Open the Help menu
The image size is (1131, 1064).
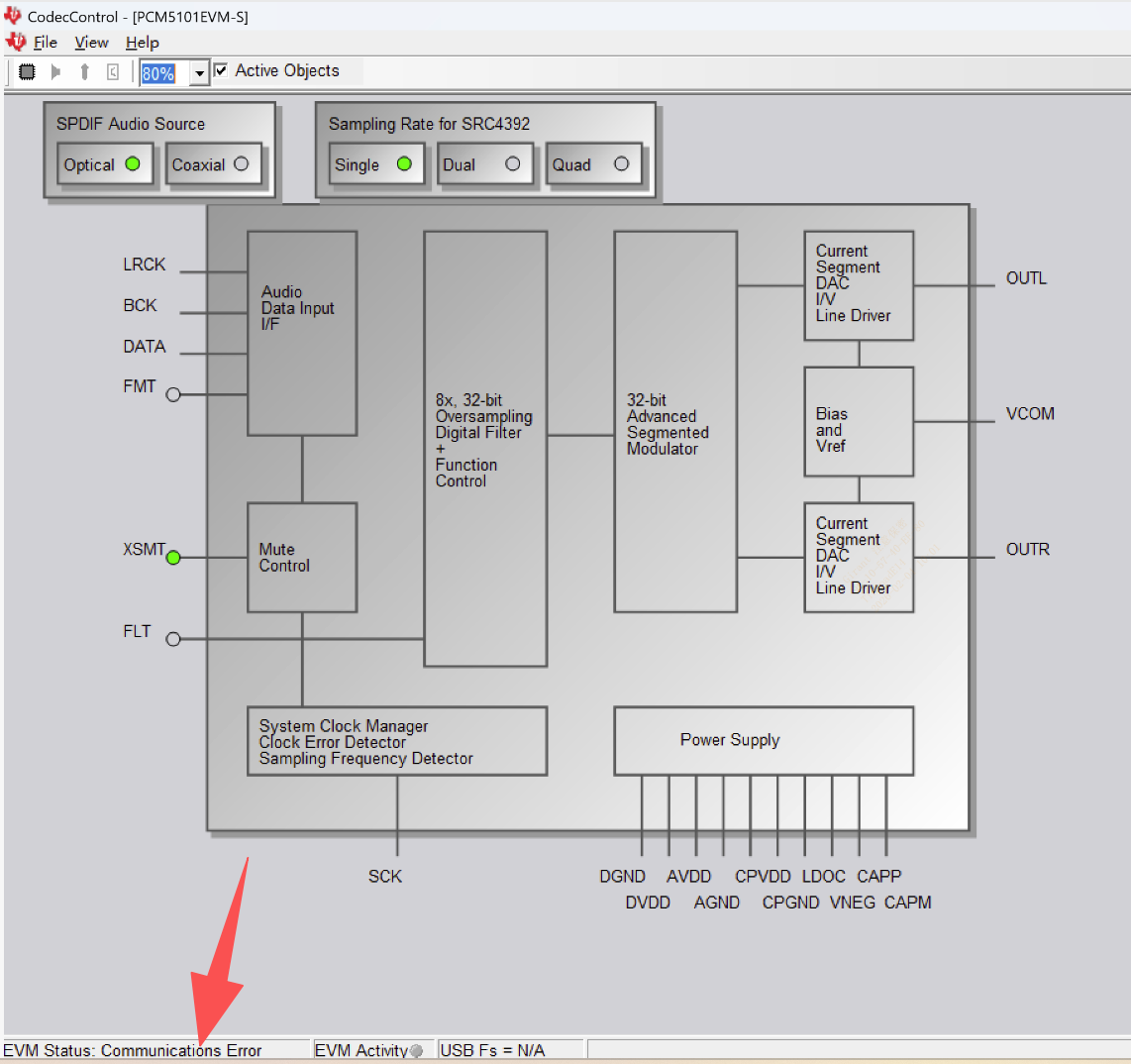click(x=142, y=43)
